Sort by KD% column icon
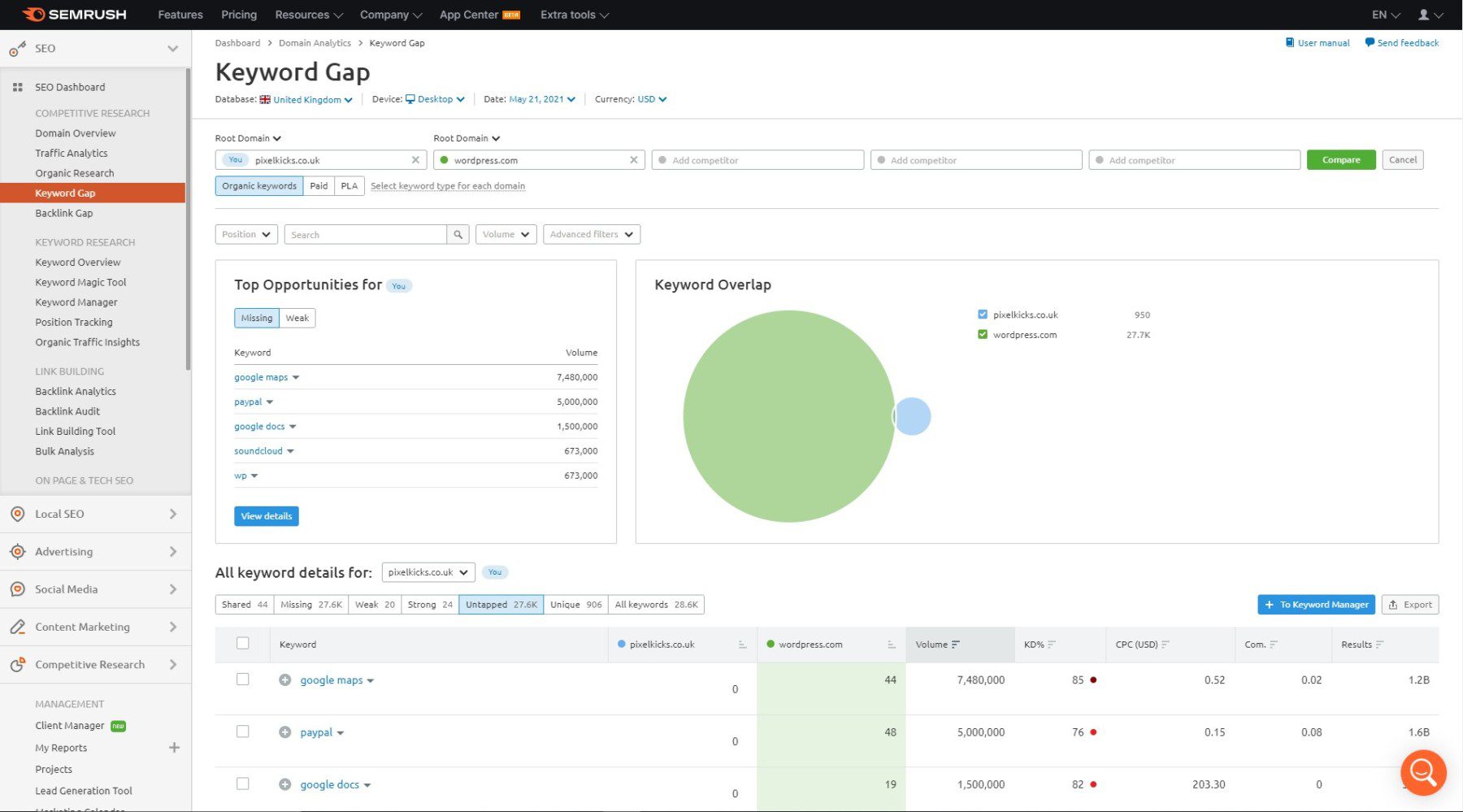This screenshot has width=1463, height=812. [x=1052, y=645]
